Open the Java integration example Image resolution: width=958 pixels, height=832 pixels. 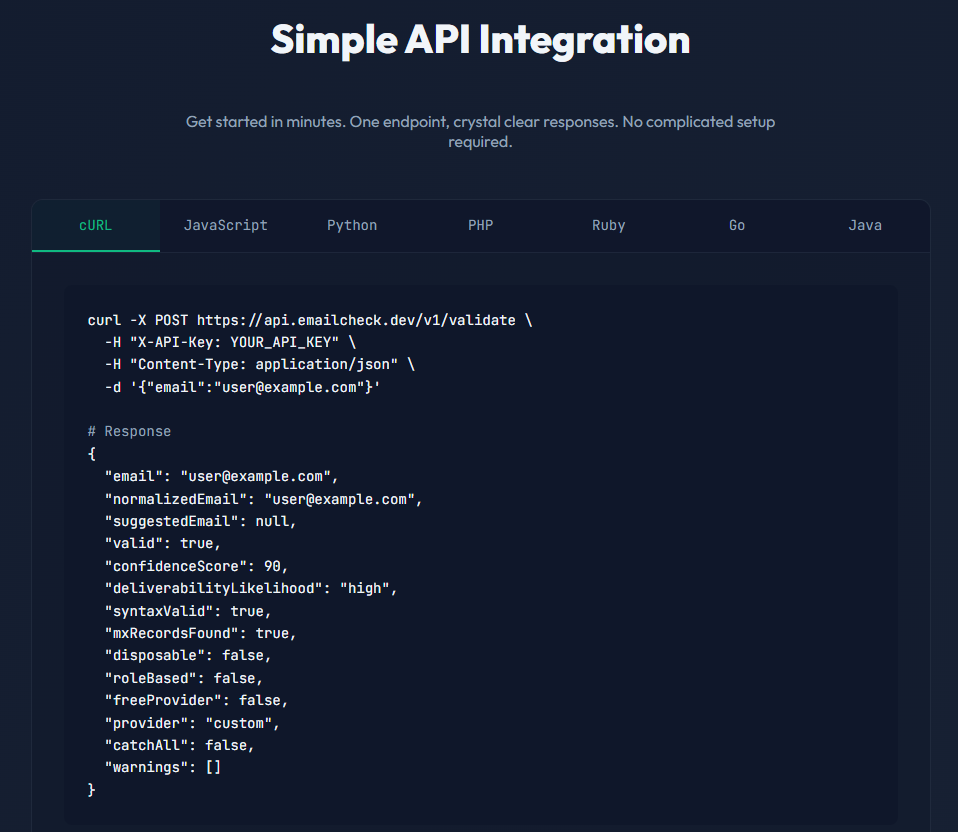[x=864, y=225]
